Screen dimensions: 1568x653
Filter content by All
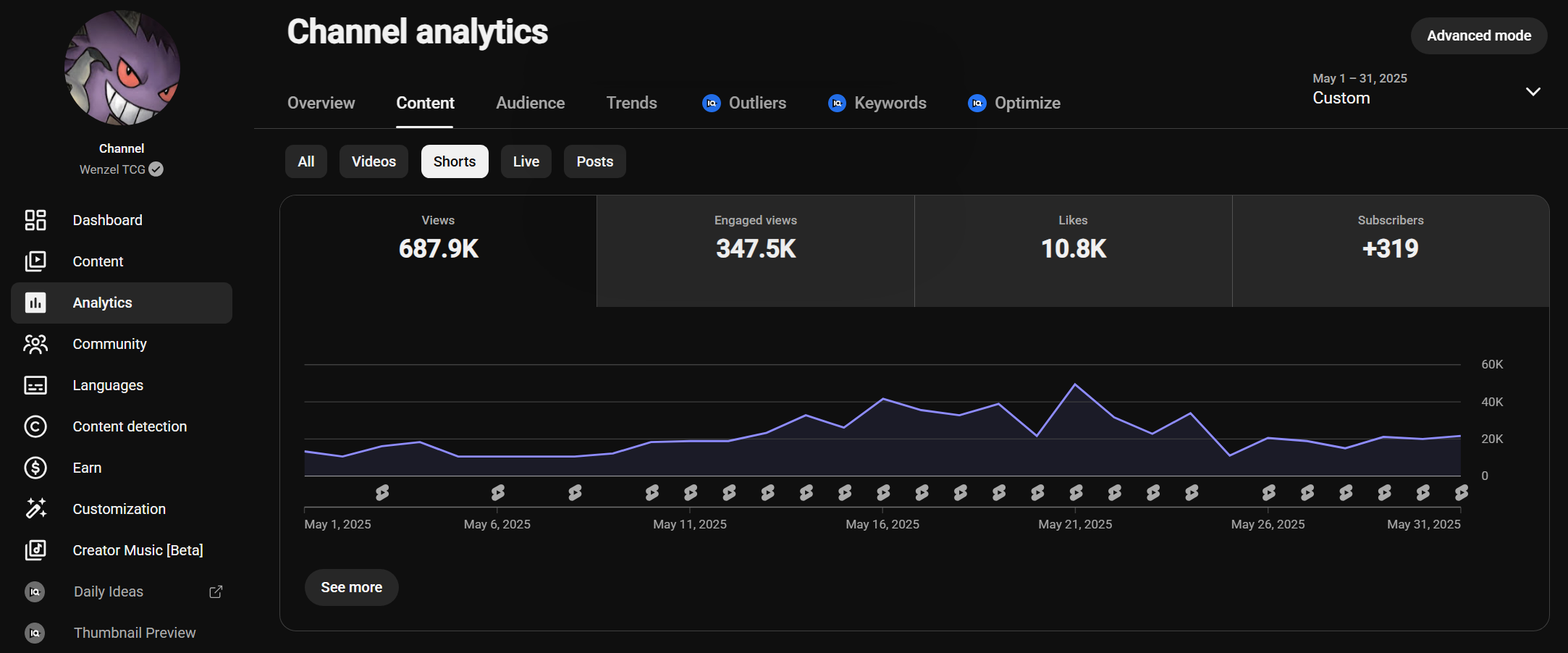(x=306, y=161)
